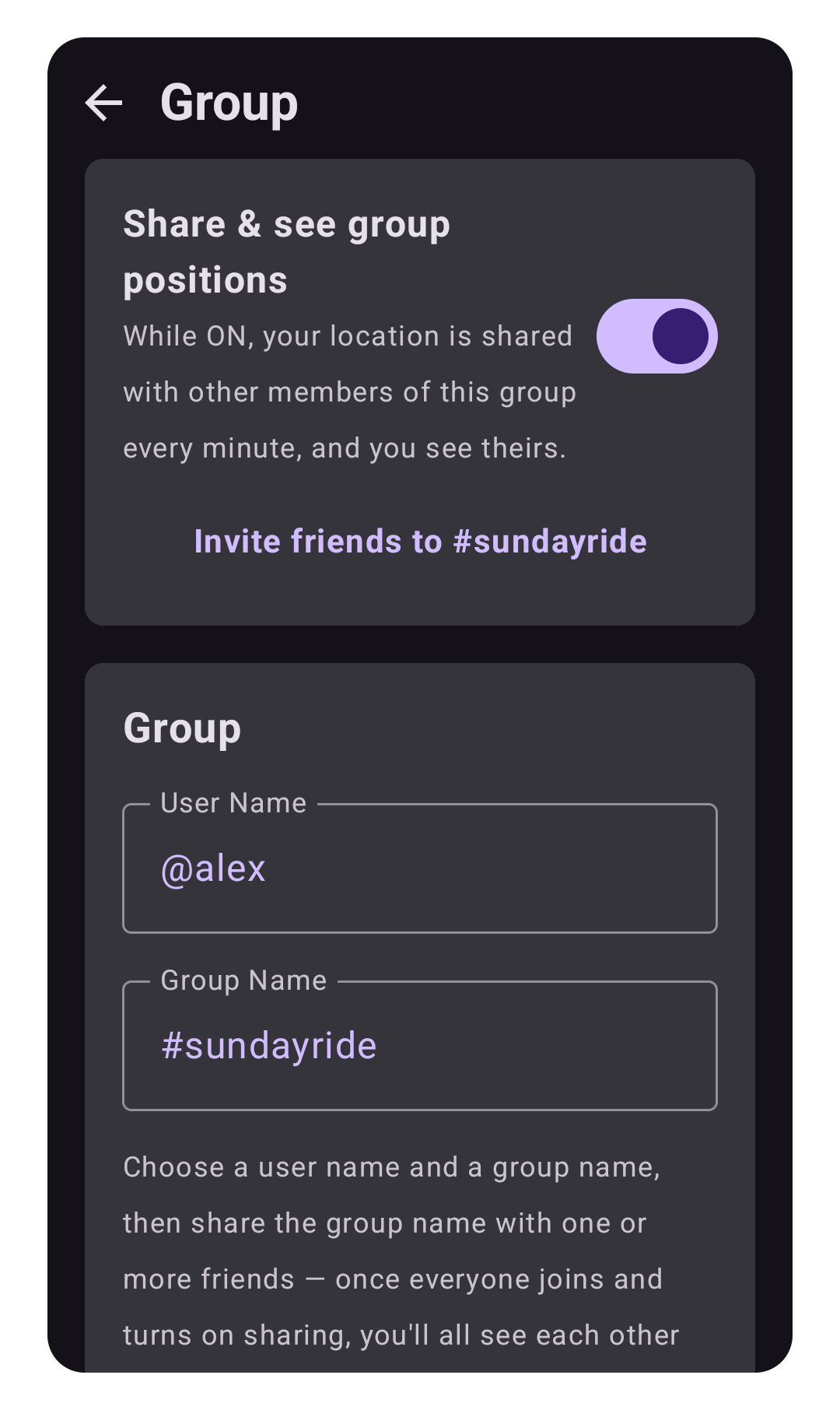The height and width of the screenshot is (1410, 840).
Task: Click the @alex text value
Action: pyautogui.click(x=213, y=868)
